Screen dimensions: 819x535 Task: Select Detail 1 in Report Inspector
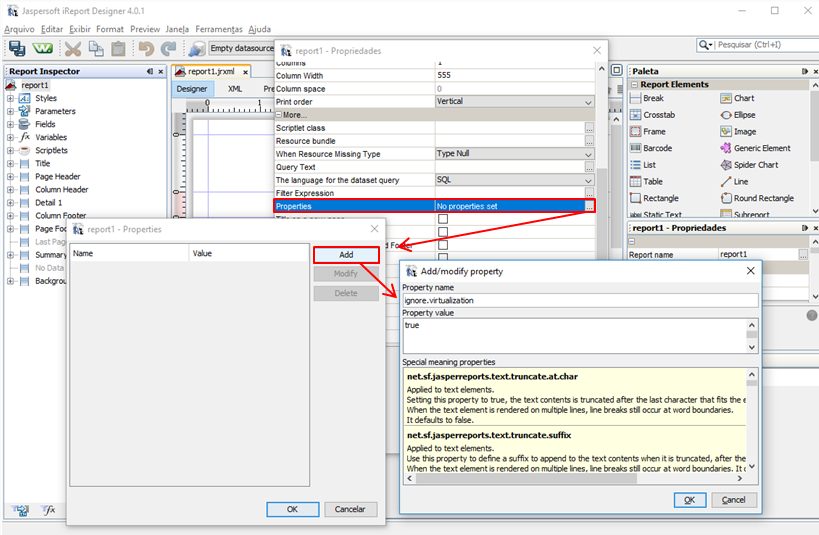coord(49,203)
